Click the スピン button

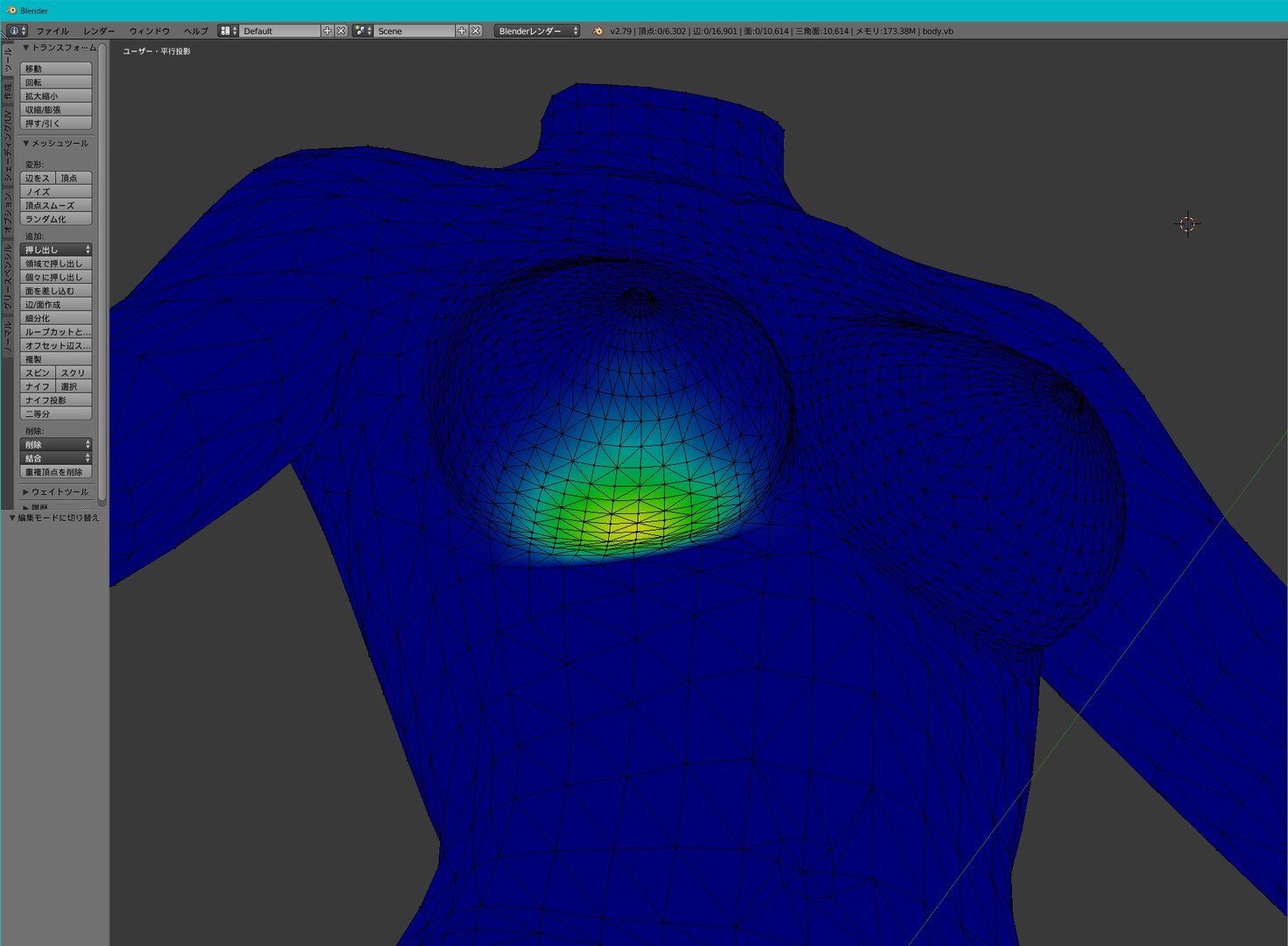coord(38,373)
